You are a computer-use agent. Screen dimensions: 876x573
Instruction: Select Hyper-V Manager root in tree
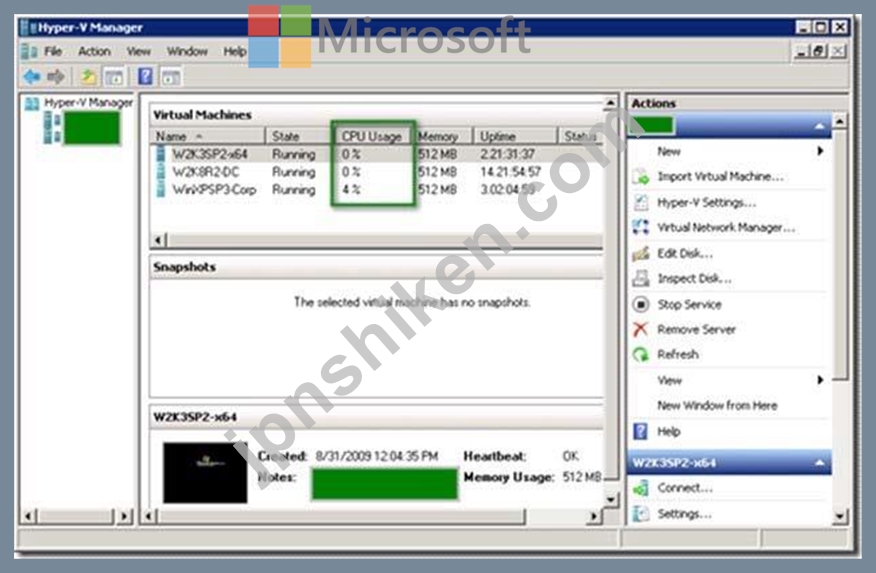point(88,103)
